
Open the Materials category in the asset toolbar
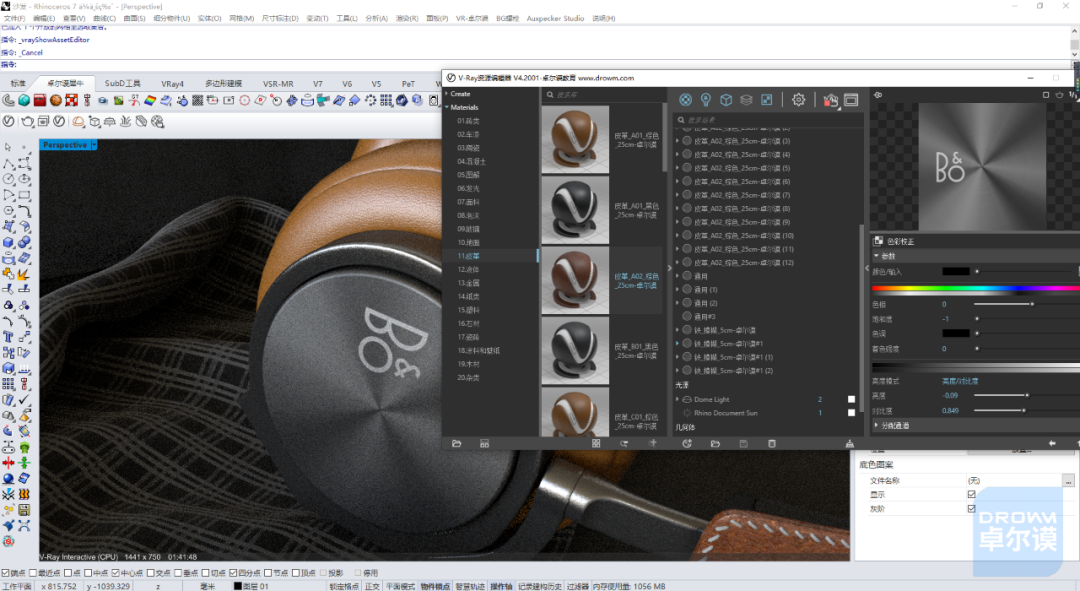tap(685, 100)
